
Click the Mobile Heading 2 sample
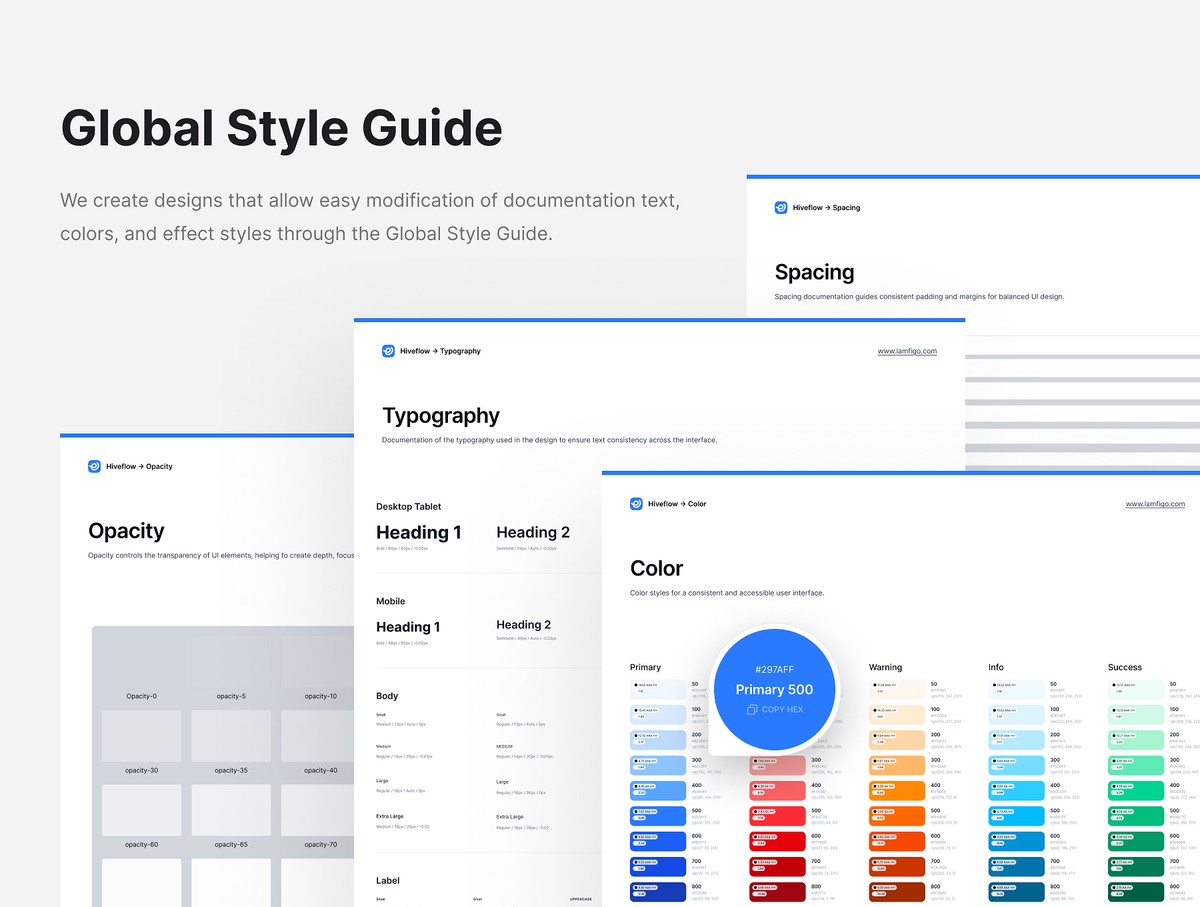point(524,625)
